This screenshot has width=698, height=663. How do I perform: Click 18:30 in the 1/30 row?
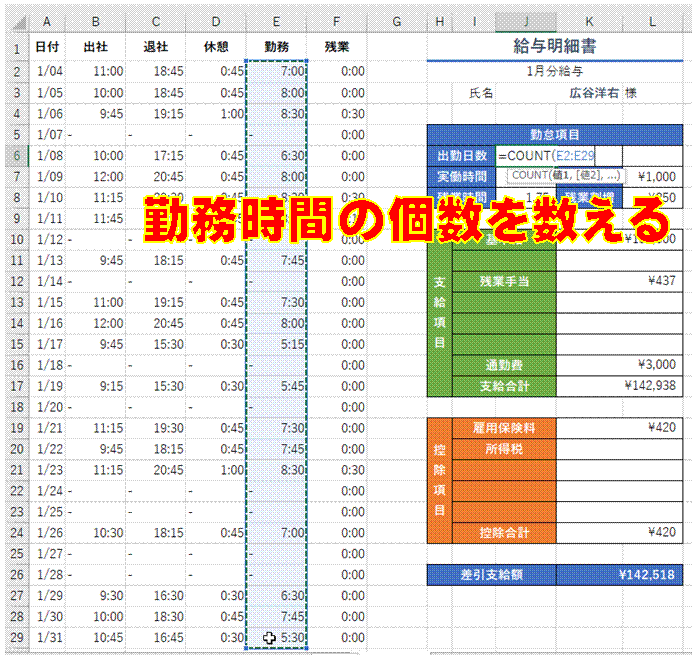156,616
